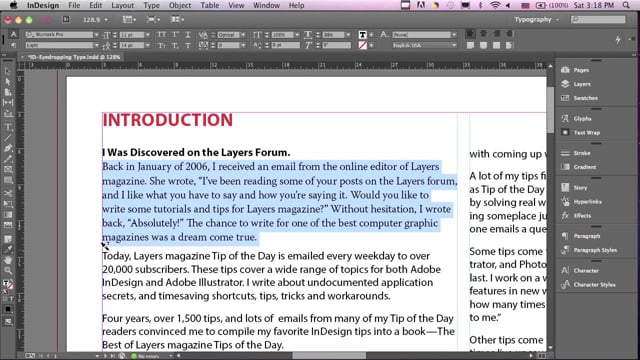Select the Pen tool
This screenshot has width=640, height=360.
pos(8,148)
